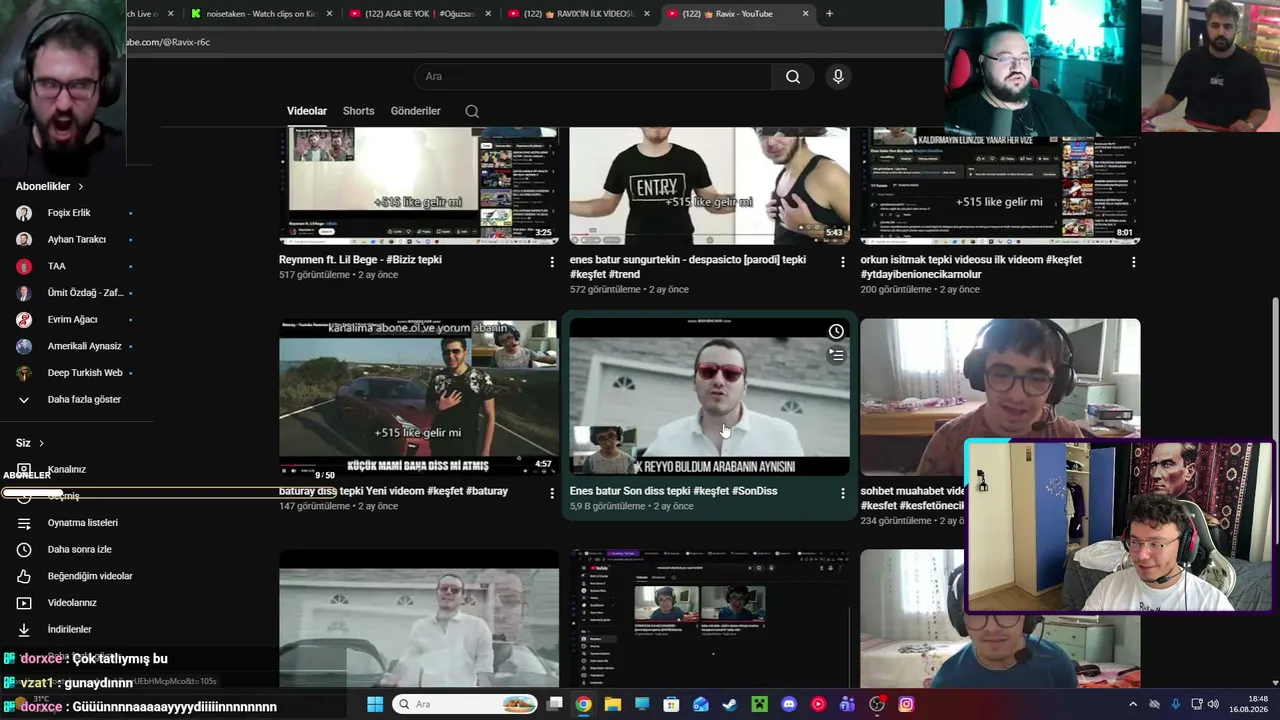Go to Kanalınız in the sidebar
The width and height of the screenshot is (1280, 720).
point(66,470)
